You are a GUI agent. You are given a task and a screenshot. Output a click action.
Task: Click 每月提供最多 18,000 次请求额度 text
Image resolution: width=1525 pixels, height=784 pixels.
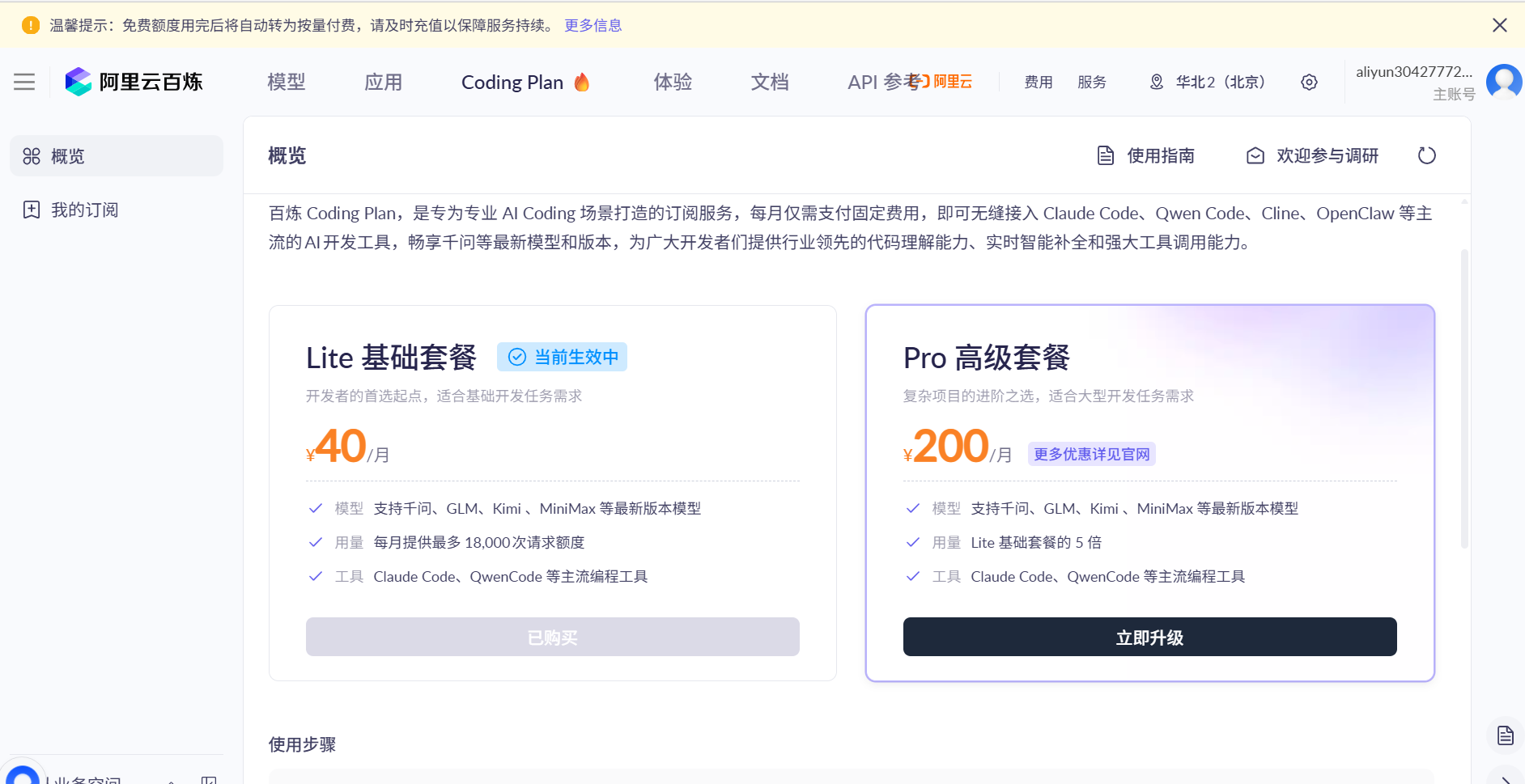coord(479,542)
